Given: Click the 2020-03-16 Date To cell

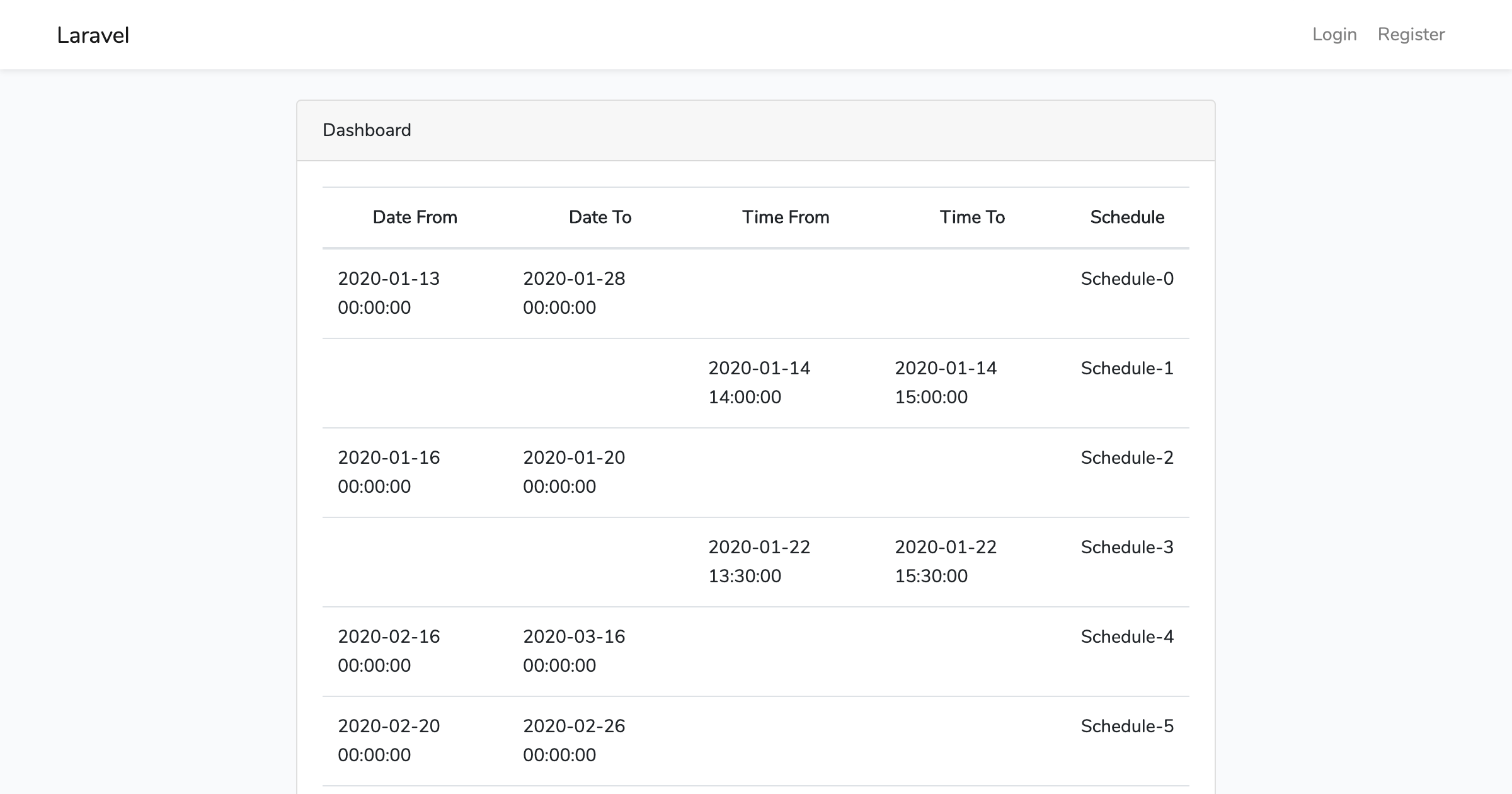Looking at the screenshot, I should 574,651.
